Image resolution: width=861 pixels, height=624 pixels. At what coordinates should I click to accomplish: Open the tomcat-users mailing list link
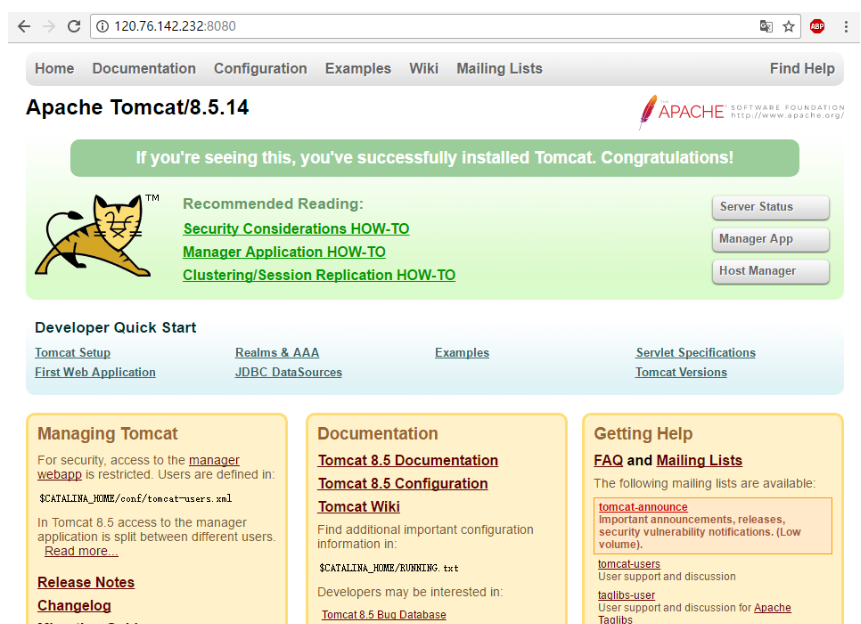(x=629, y=564)
